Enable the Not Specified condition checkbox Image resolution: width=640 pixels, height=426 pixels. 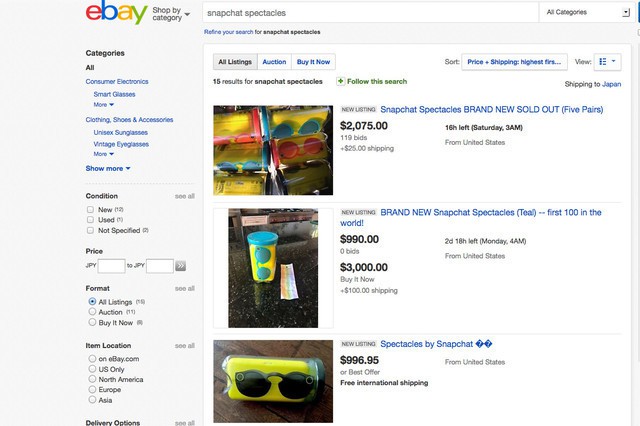point(91,230)
